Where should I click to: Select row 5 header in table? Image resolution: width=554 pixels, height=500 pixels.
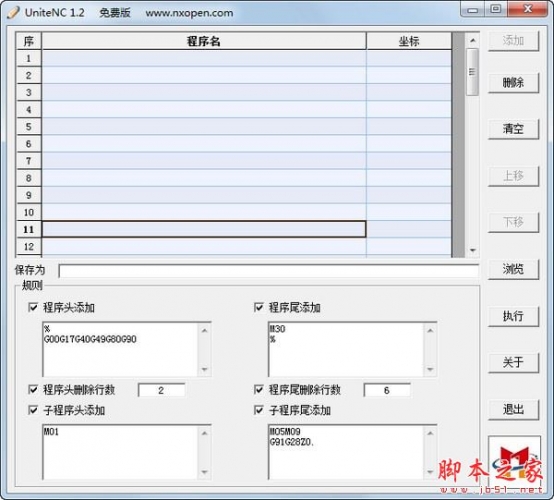tap(29, 127)
